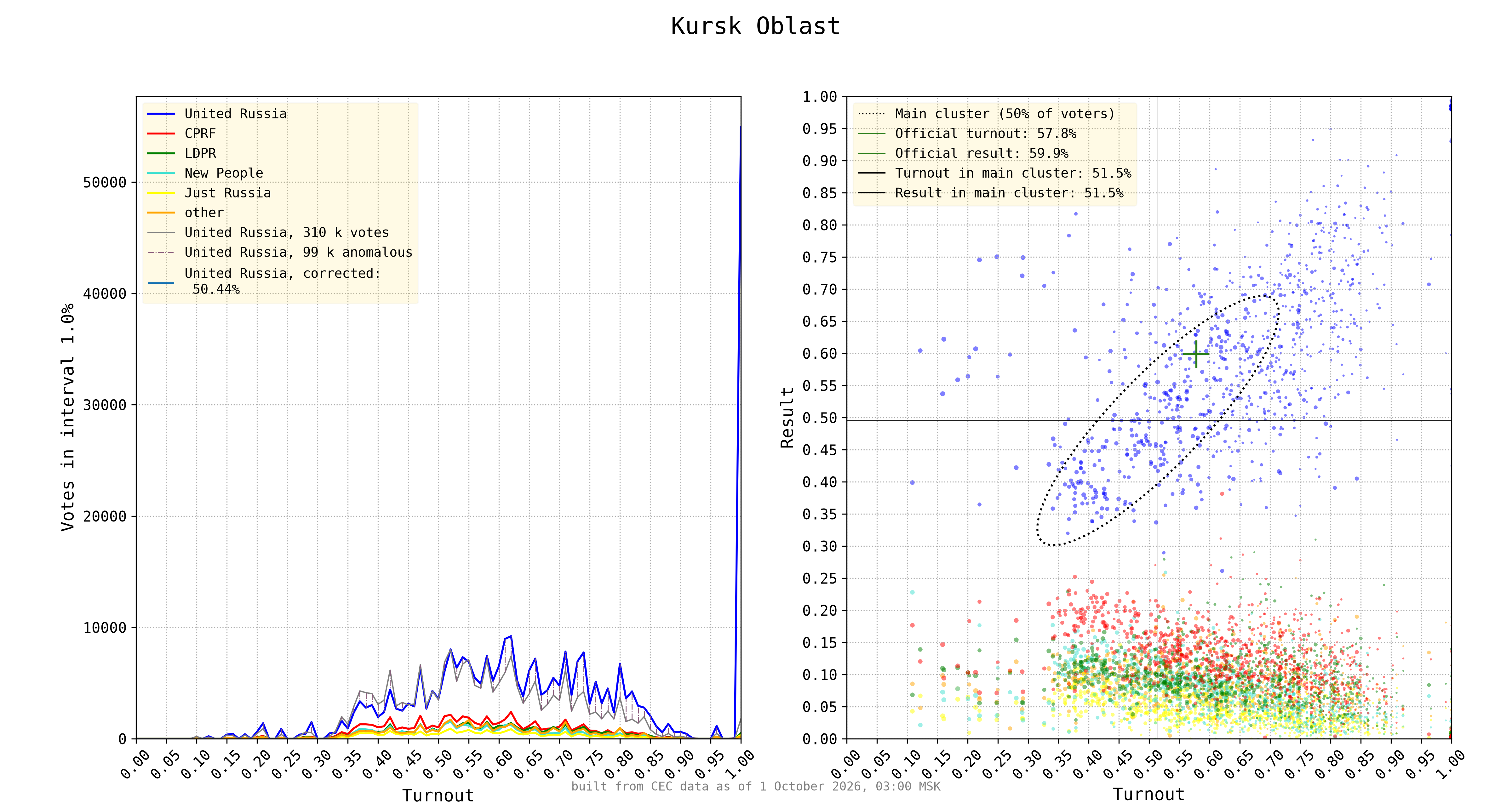Click the orange 'other' legend swatch
The image size is (1512, 803).
[161, 213]
